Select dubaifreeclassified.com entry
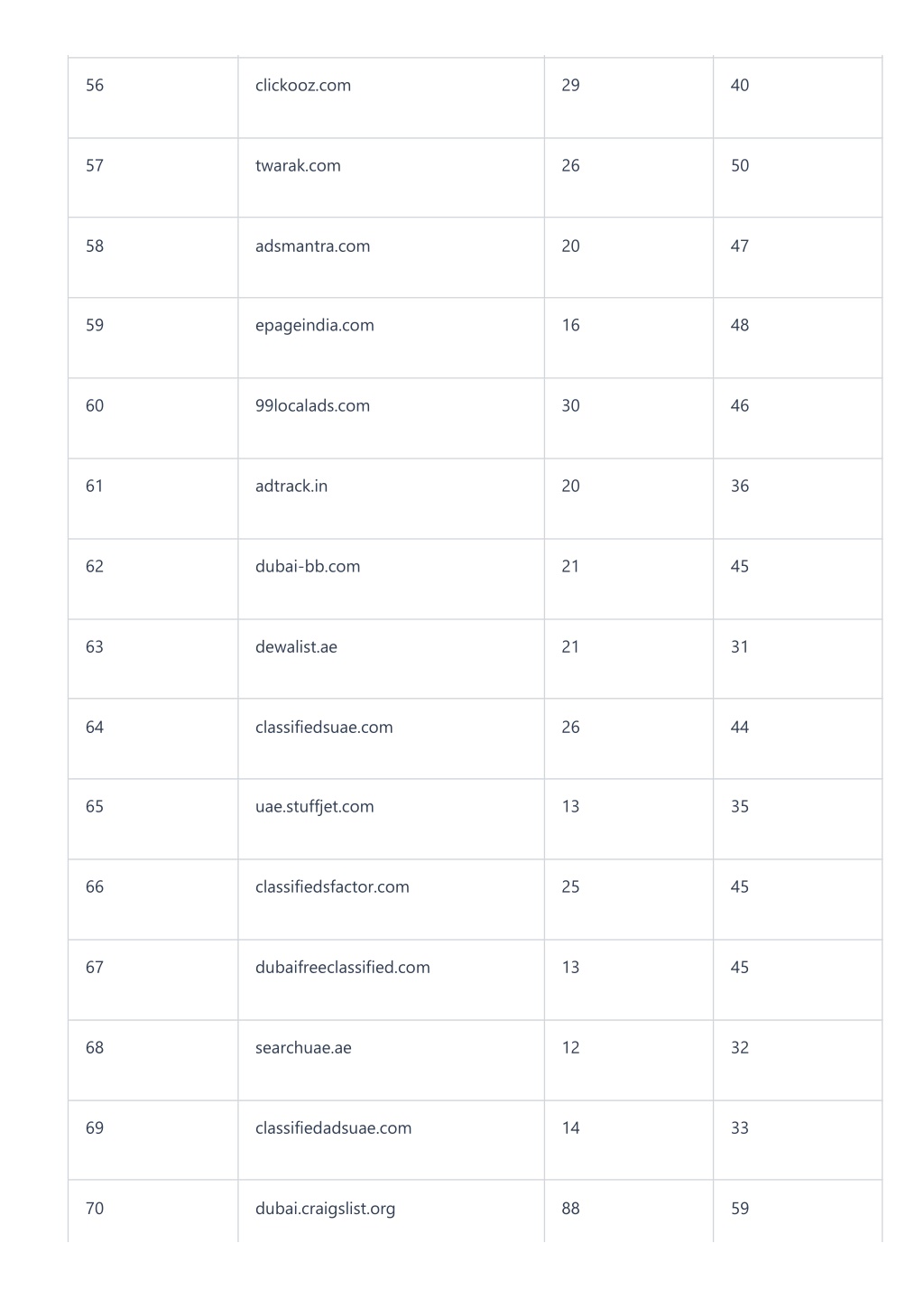 343,968
